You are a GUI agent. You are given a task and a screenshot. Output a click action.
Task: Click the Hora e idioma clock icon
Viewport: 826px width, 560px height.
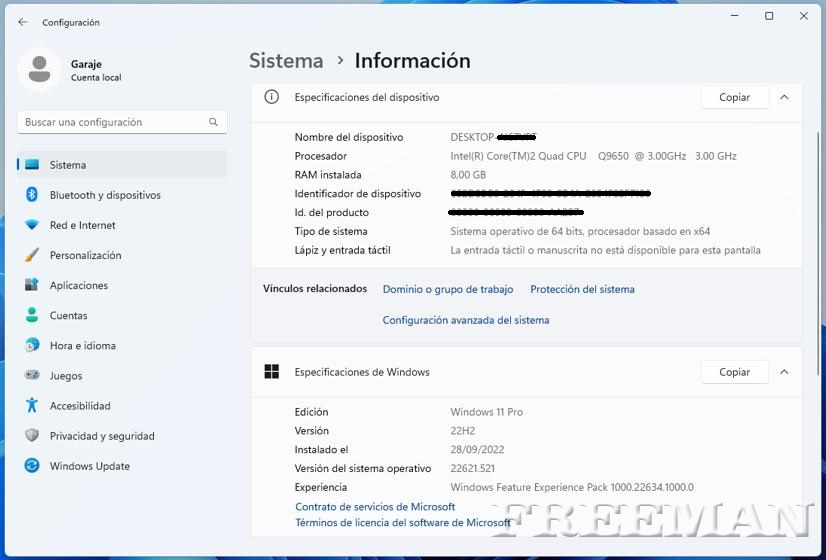coord(32,345)
